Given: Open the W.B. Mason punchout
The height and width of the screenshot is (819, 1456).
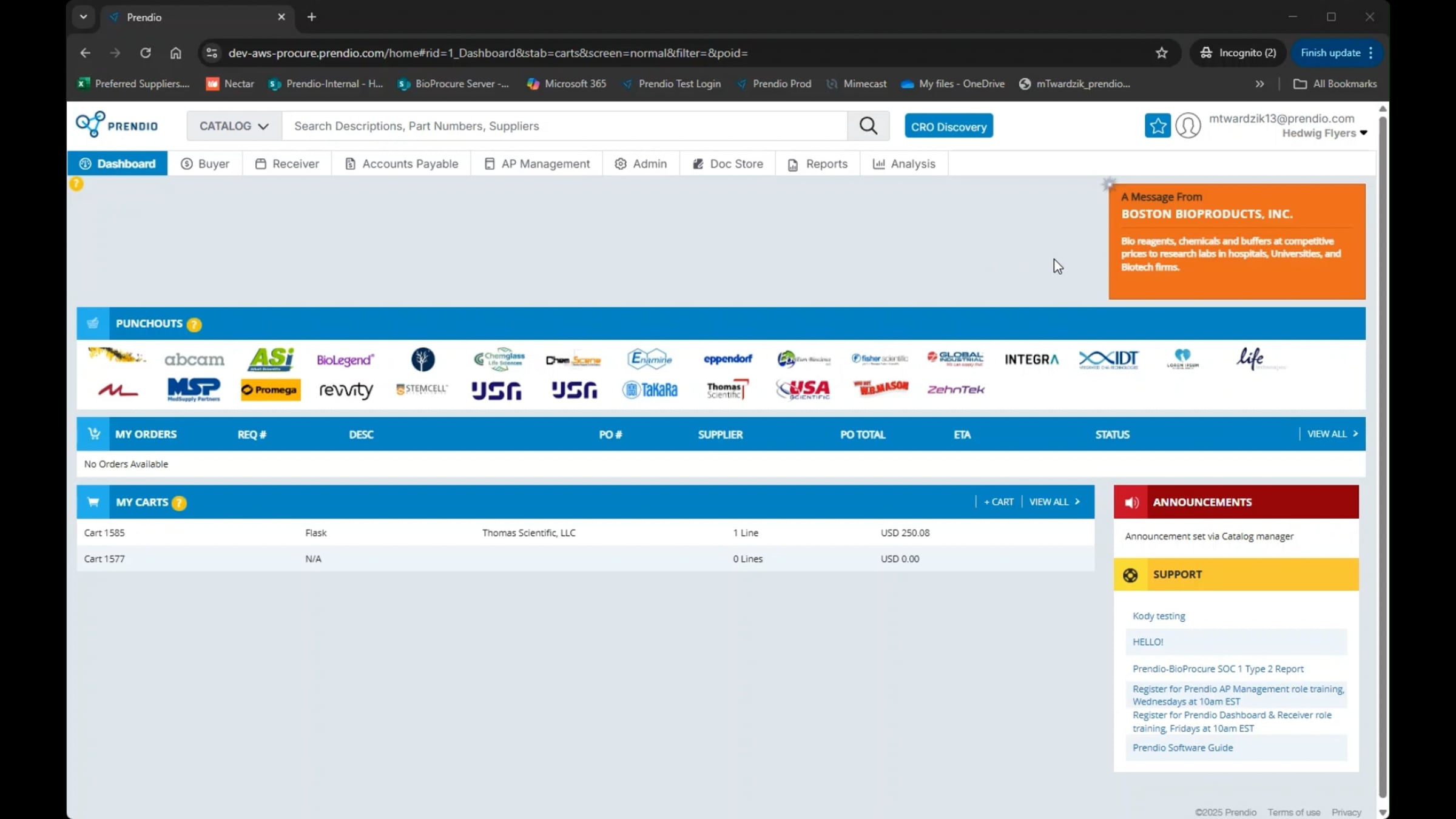Looking at the screenshot, I should [880, 388].
